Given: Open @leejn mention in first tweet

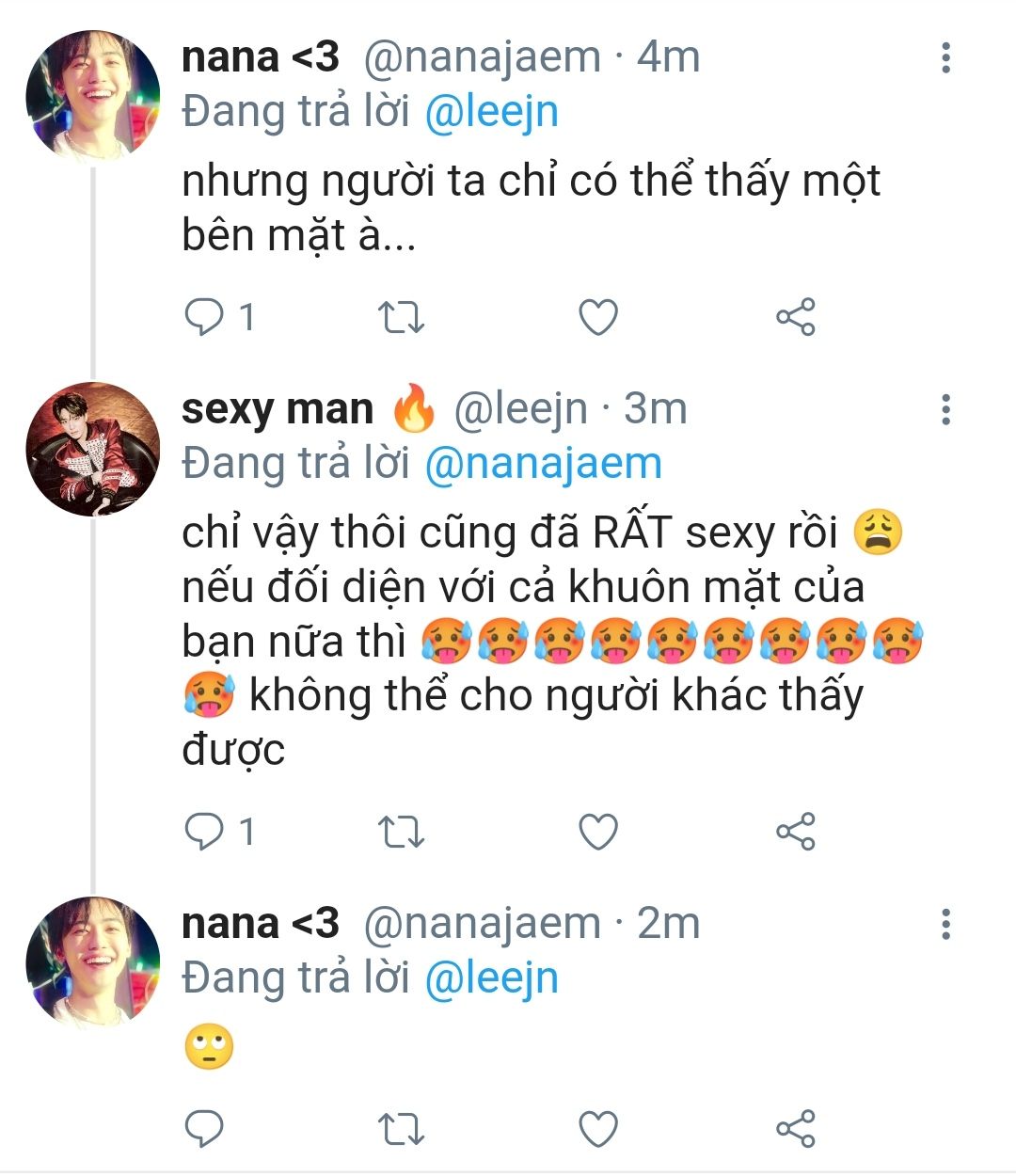Looking at the screenshot, I should pos(491,113).
